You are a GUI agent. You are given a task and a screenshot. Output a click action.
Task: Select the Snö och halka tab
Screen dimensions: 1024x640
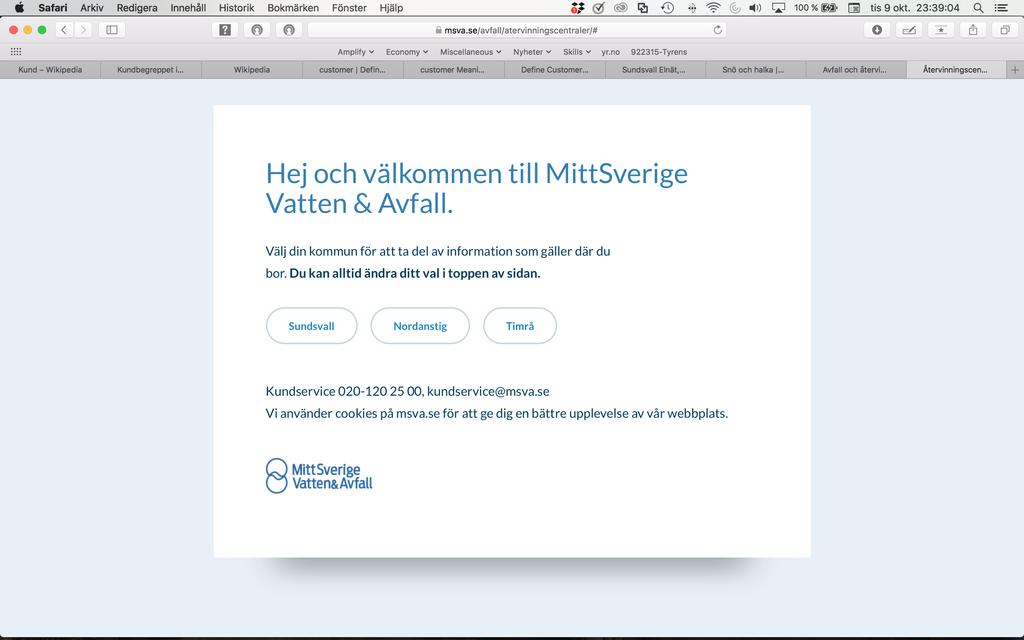(x=756, y=70)
